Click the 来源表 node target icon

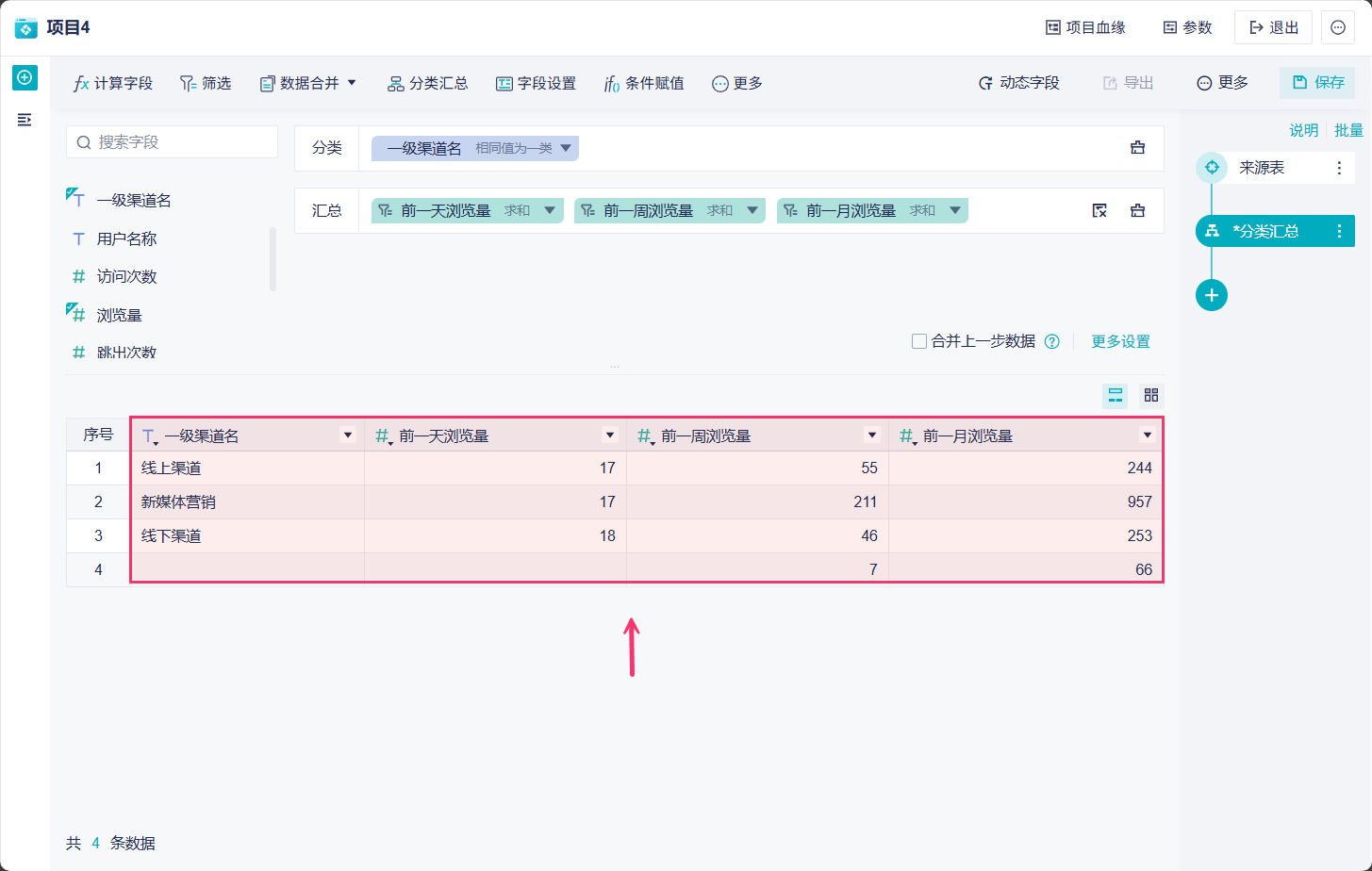(x=1213, y=168)
